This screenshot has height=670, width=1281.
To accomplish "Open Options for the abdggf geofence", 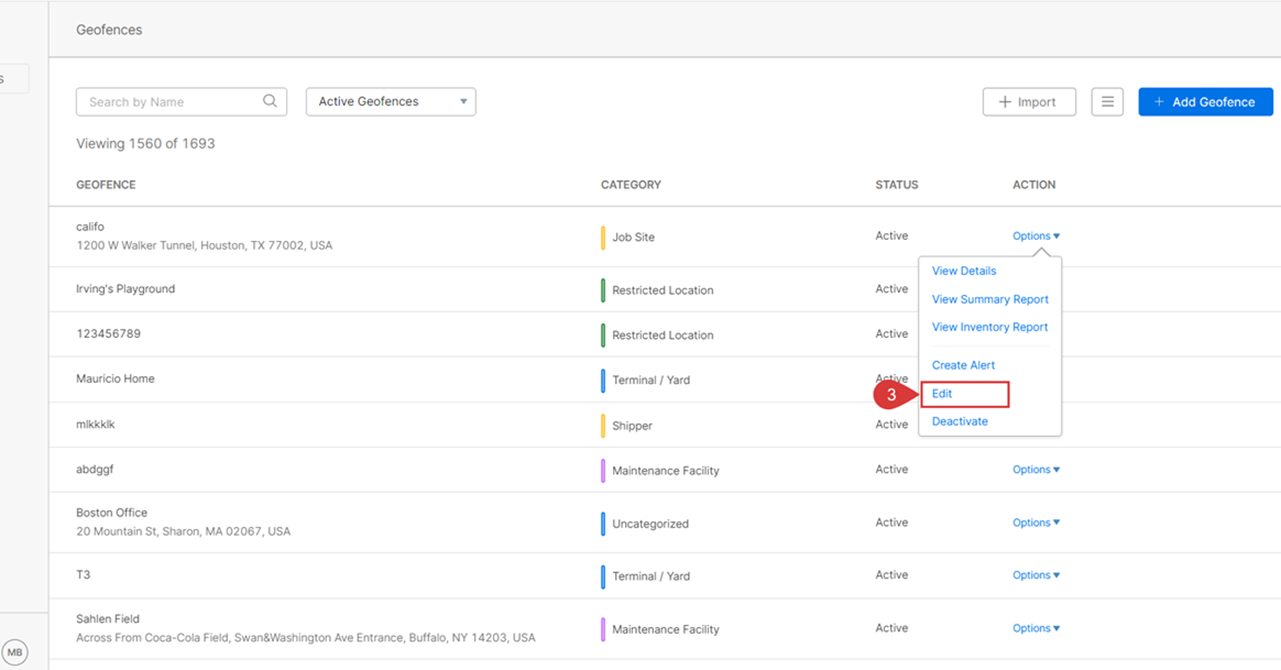I will click(x=1036, y=469).
